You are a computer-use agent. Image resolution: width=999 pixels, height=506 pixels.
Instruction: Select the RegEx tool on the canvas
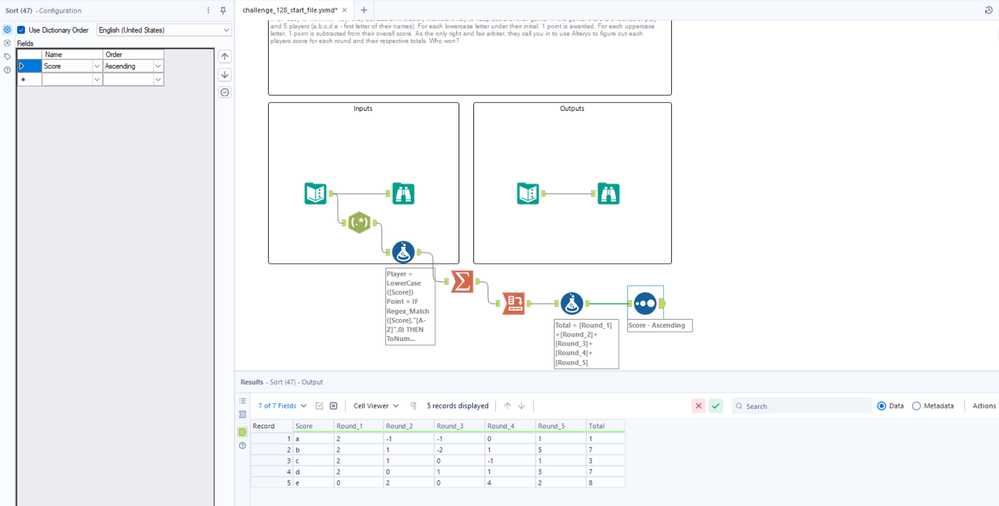359,223
